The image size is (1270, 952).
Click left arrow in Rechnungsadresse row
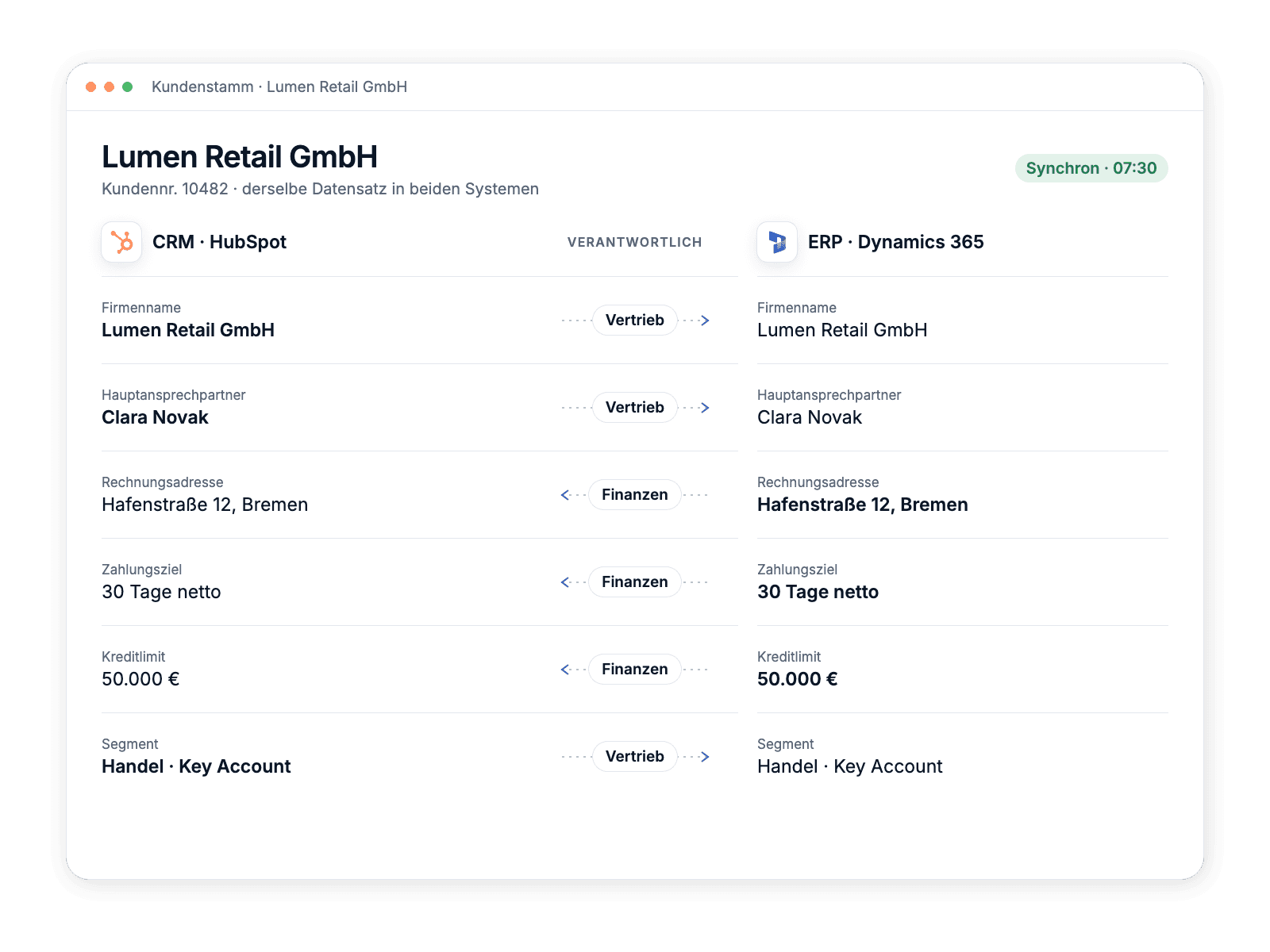[566, 495]
